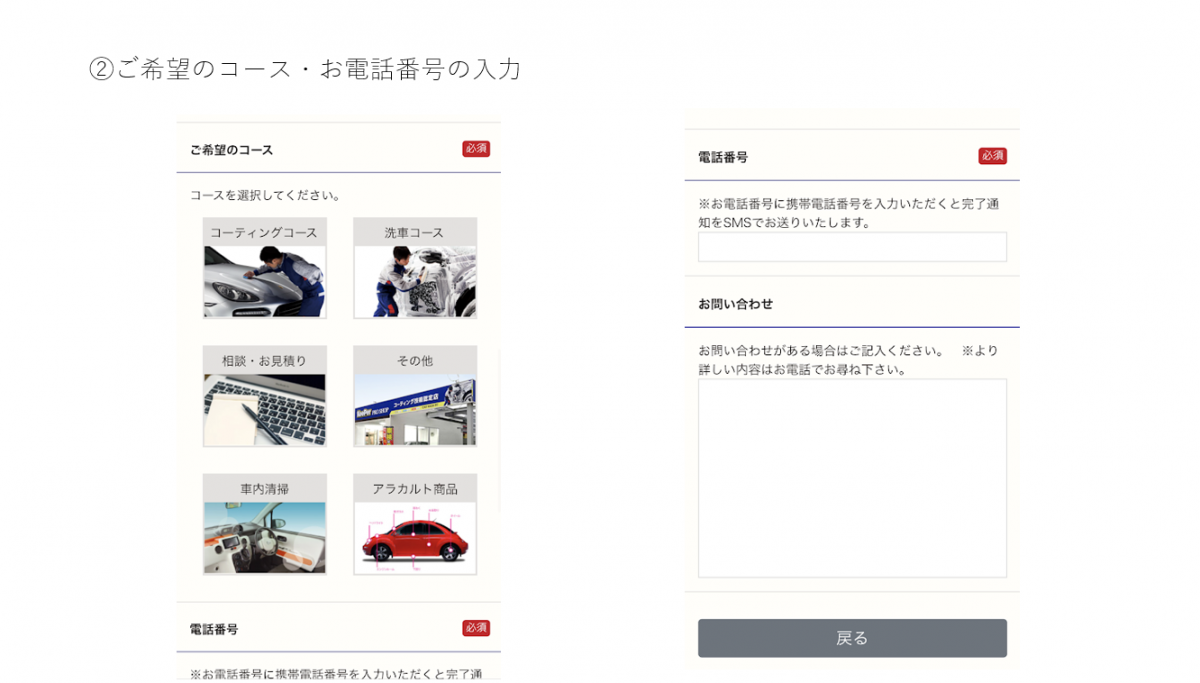
Task: Click inside the お問い合わせ text area
Action: pos(852,478)
